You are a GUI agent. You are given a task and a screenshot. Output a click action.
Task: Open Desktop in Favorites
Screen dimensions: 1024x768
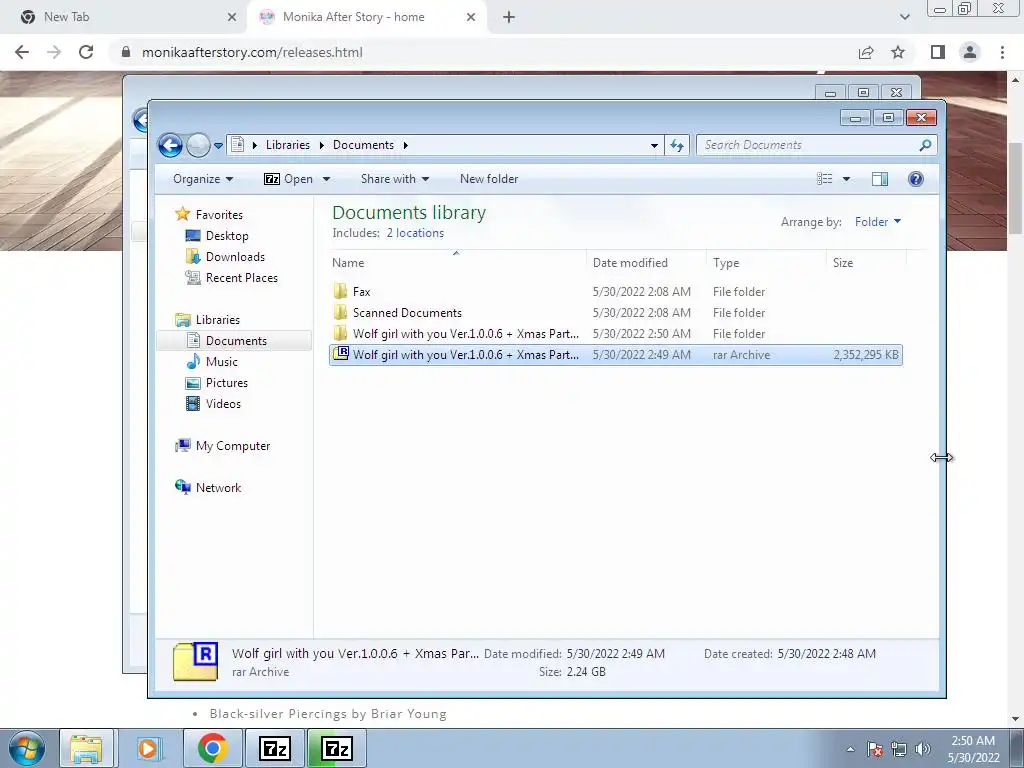point(227,236)
